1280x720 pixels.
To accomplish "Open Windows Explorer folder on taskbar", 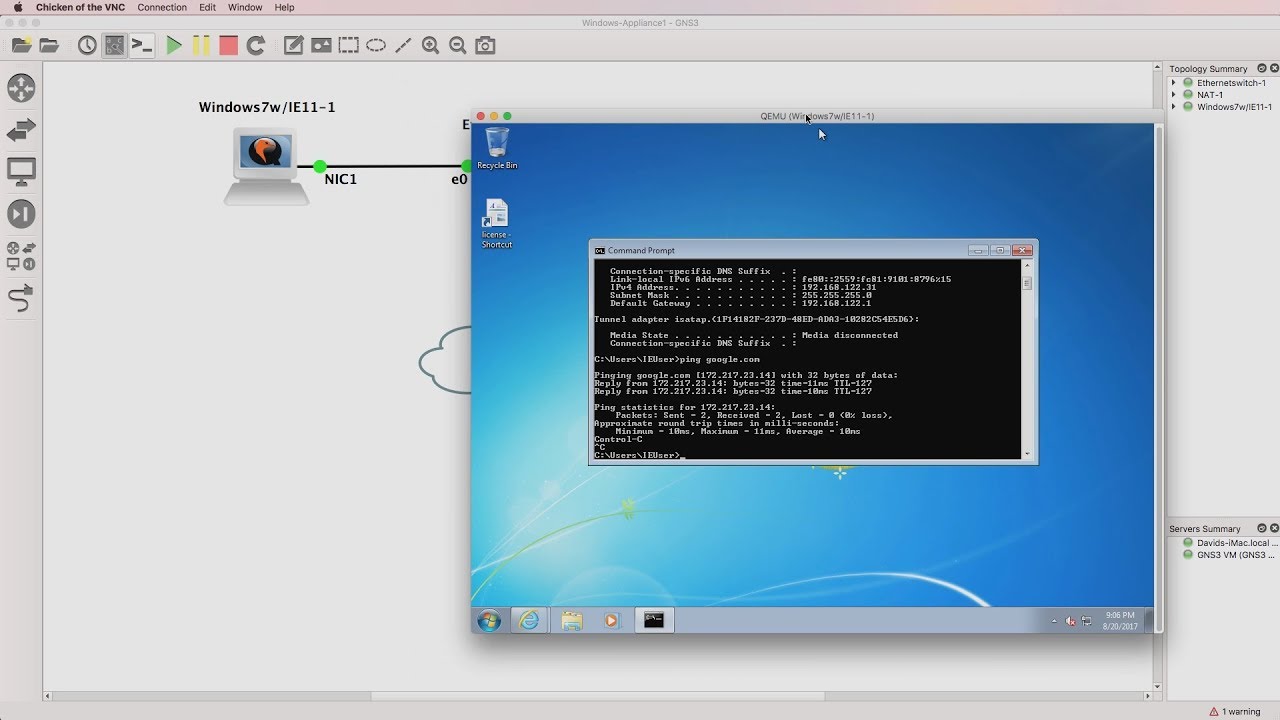I will [x=571, y=621].
